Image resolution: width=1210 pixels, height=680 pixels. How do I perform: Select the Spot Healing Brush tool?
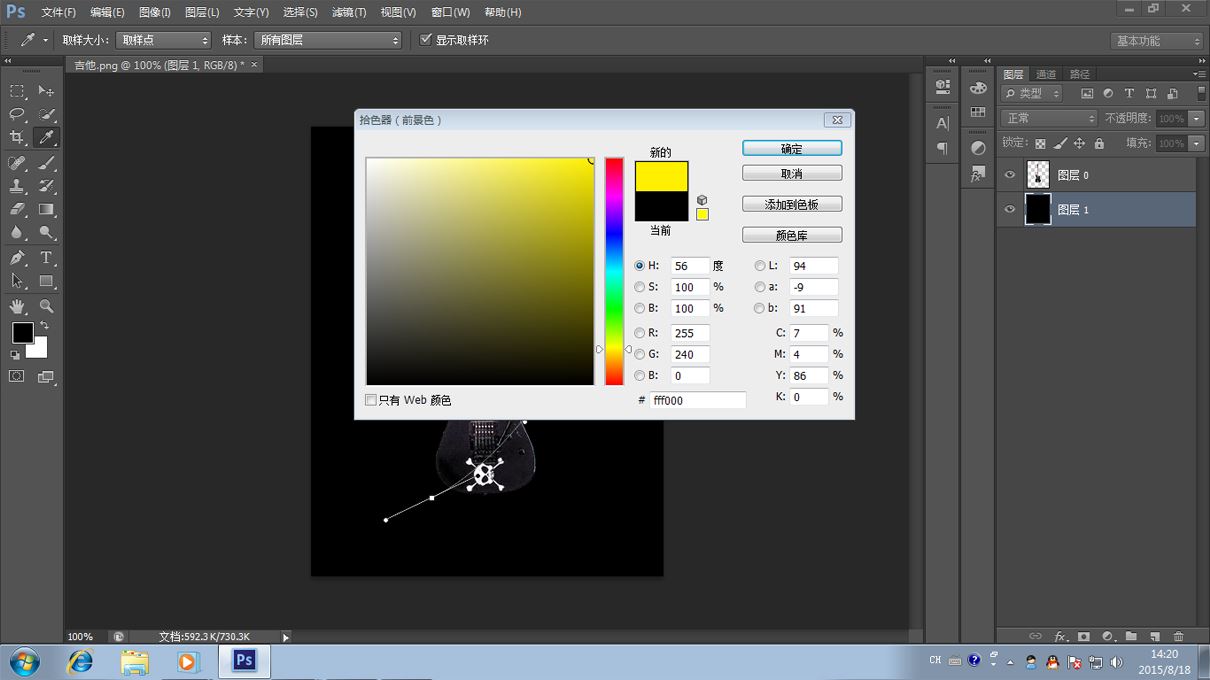(x=17, y=163)
